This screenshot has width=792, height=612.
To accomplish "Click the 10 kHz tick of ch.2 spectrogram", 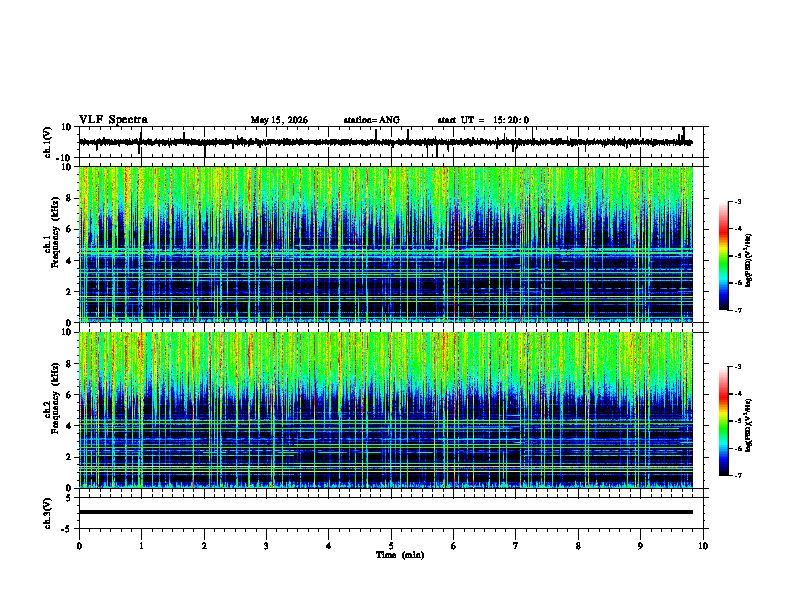I will (67, 332).
